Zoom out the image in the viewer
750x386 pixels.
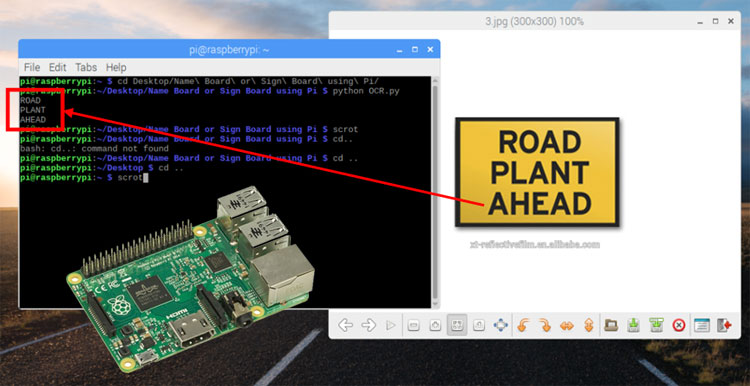[414, 326]
